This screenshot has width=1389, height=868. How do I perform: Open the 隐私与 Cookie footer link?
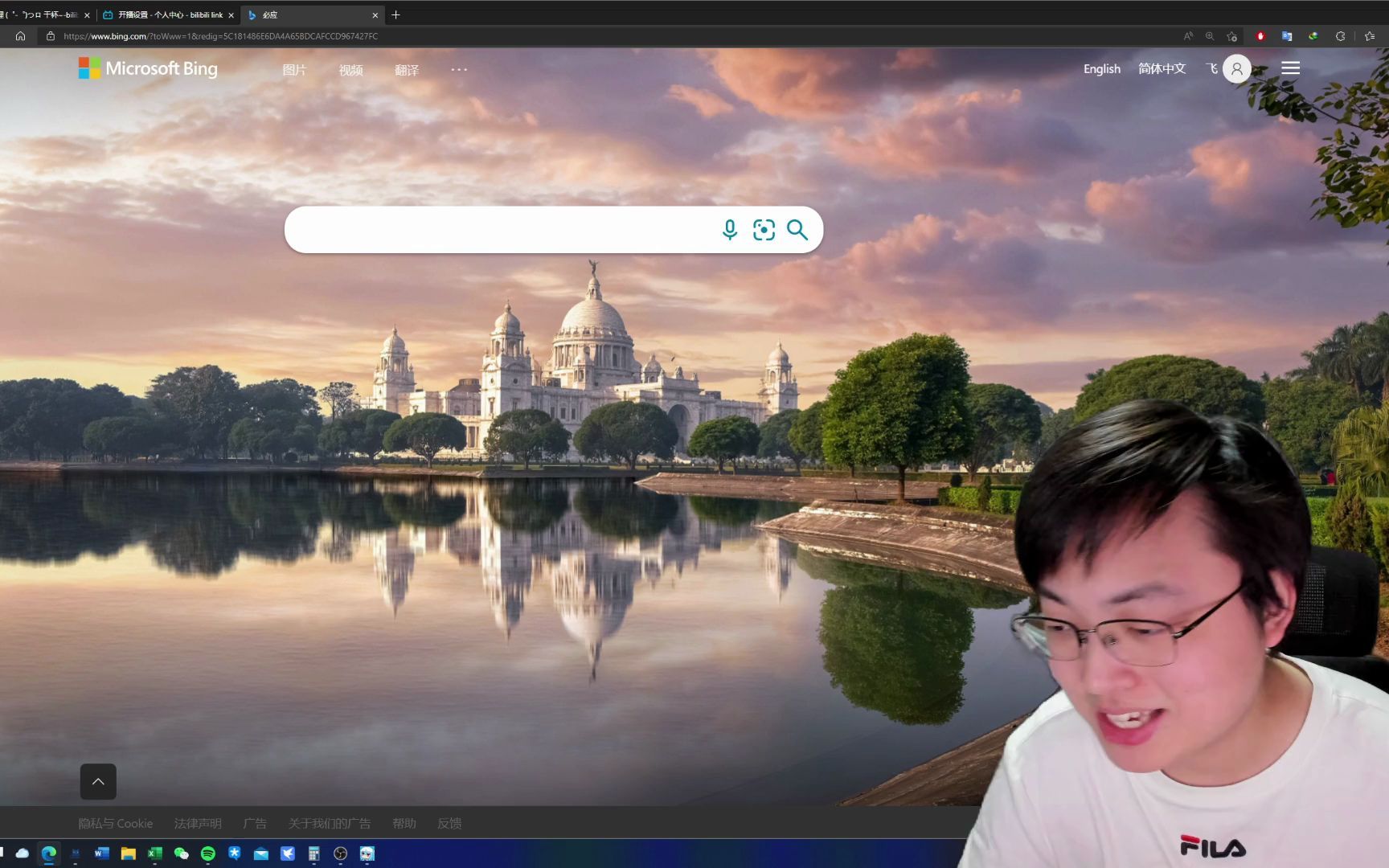116,823
